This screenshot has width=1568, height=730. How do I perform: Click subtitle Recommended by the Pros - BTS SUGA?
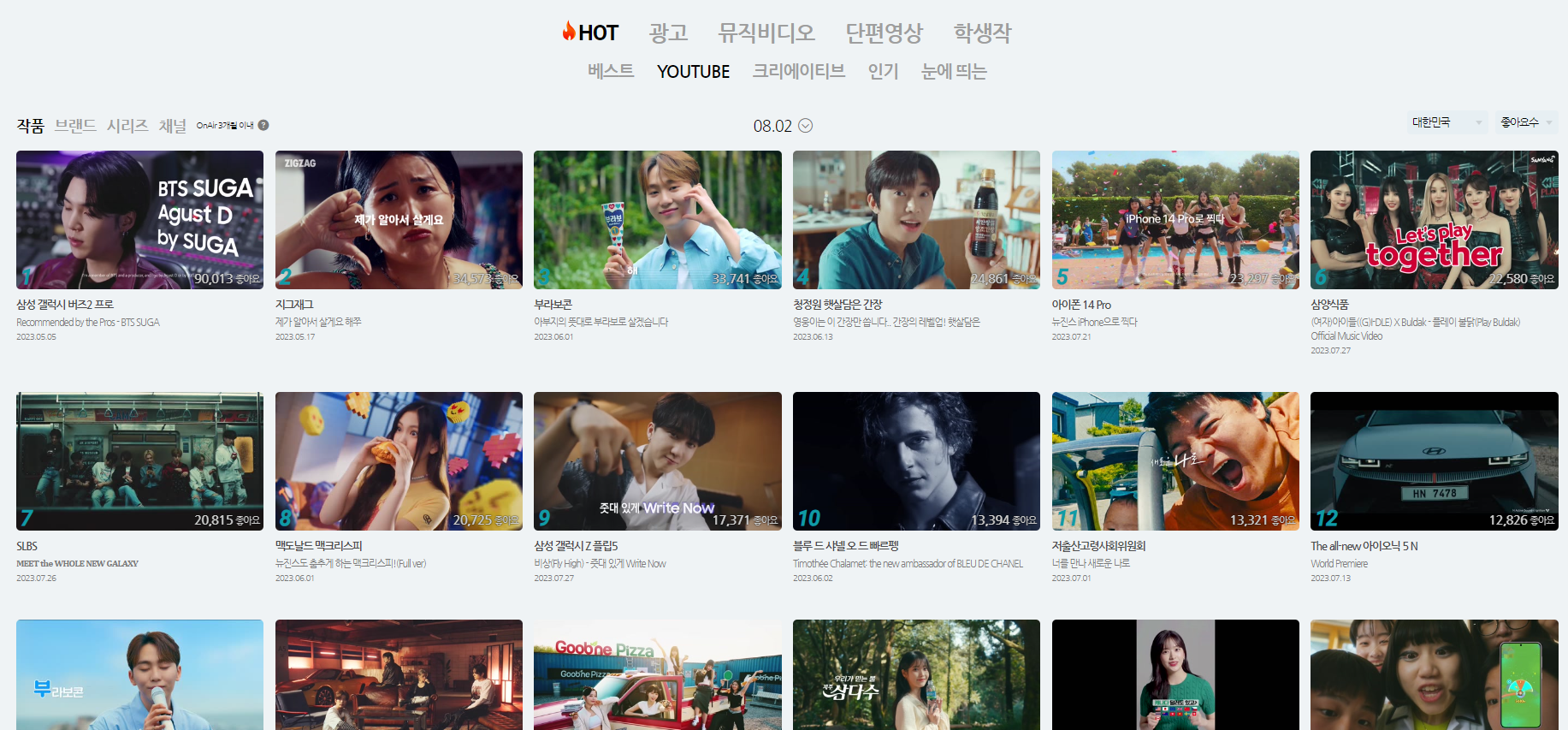[88, 323]
